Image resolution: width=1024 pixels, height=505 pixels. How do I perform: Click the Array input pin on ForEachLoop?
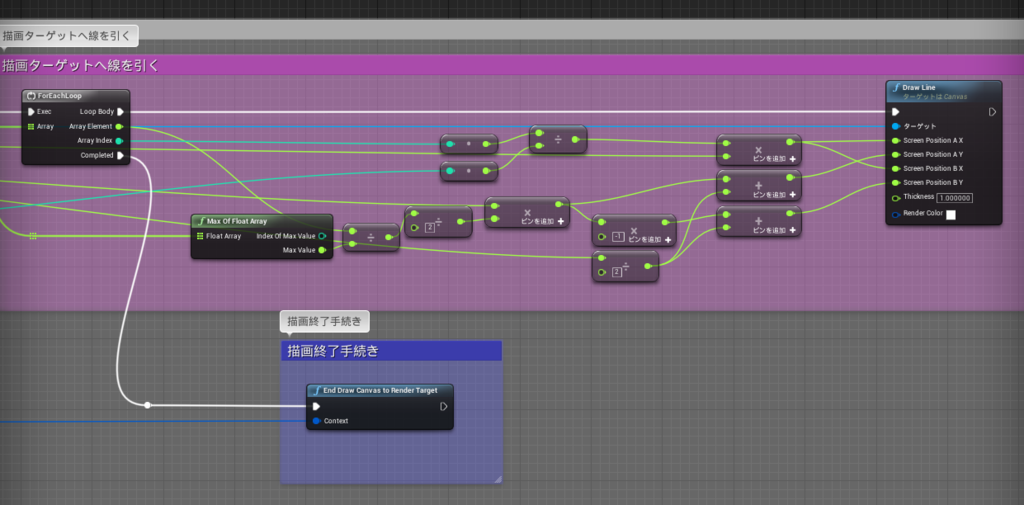[31, 126]
